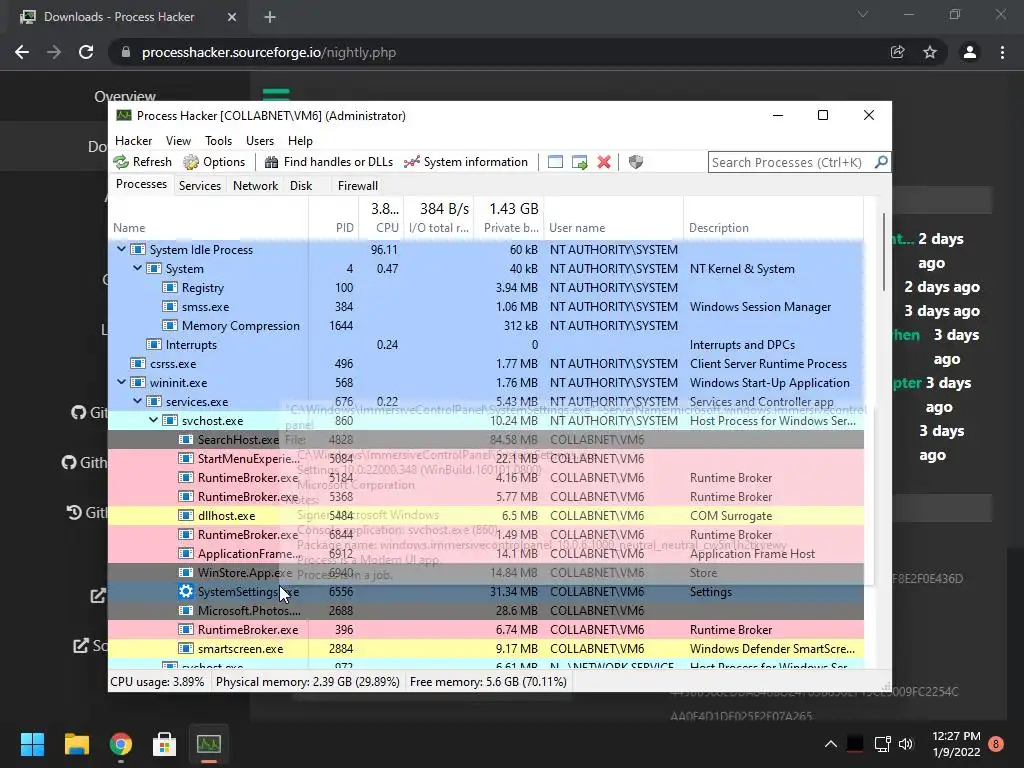Viewport: 1024px width, 768px height.
Task: Select the Processes tab
Action: click(141, 184)
